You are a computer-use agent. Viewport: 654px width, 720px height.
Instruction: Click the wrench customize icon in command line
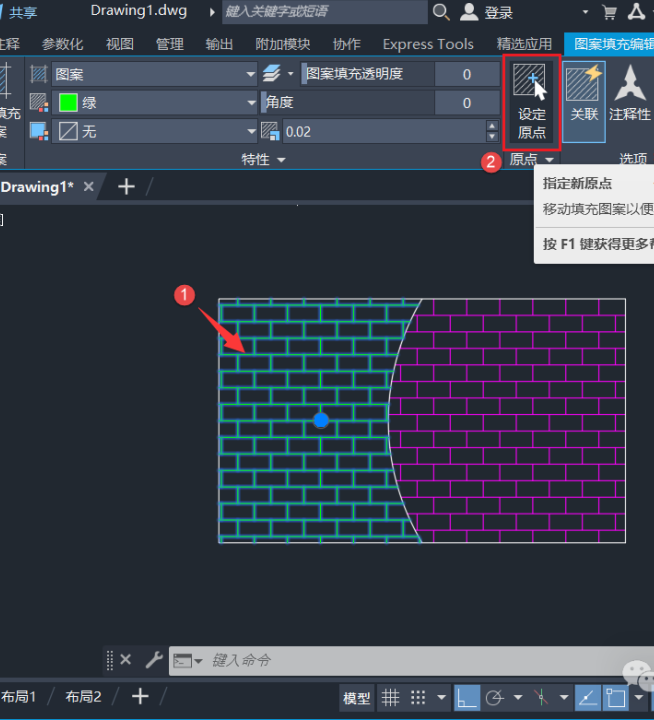[154, 660]
